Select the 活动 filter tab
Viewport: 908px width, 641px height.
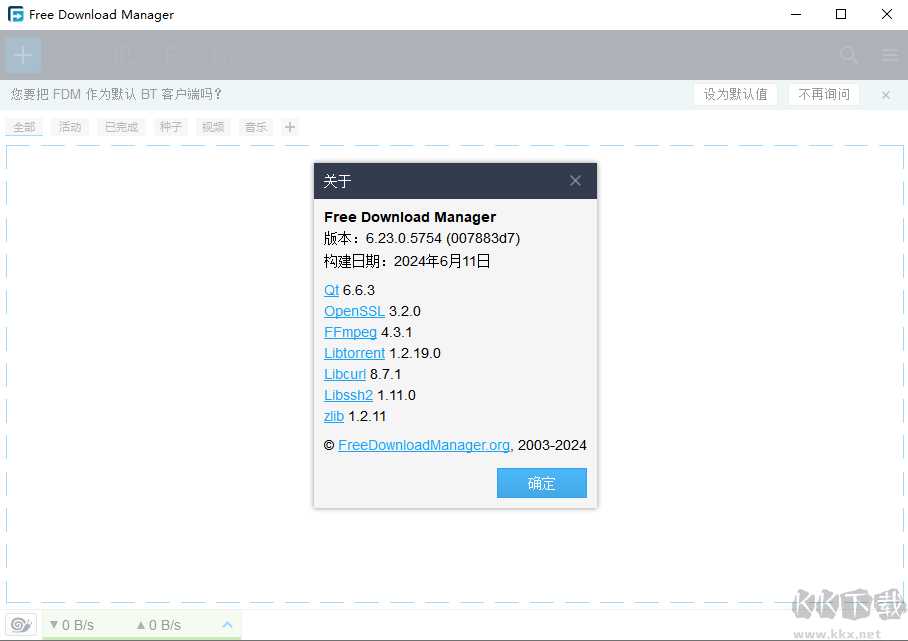tap(69, 127)
